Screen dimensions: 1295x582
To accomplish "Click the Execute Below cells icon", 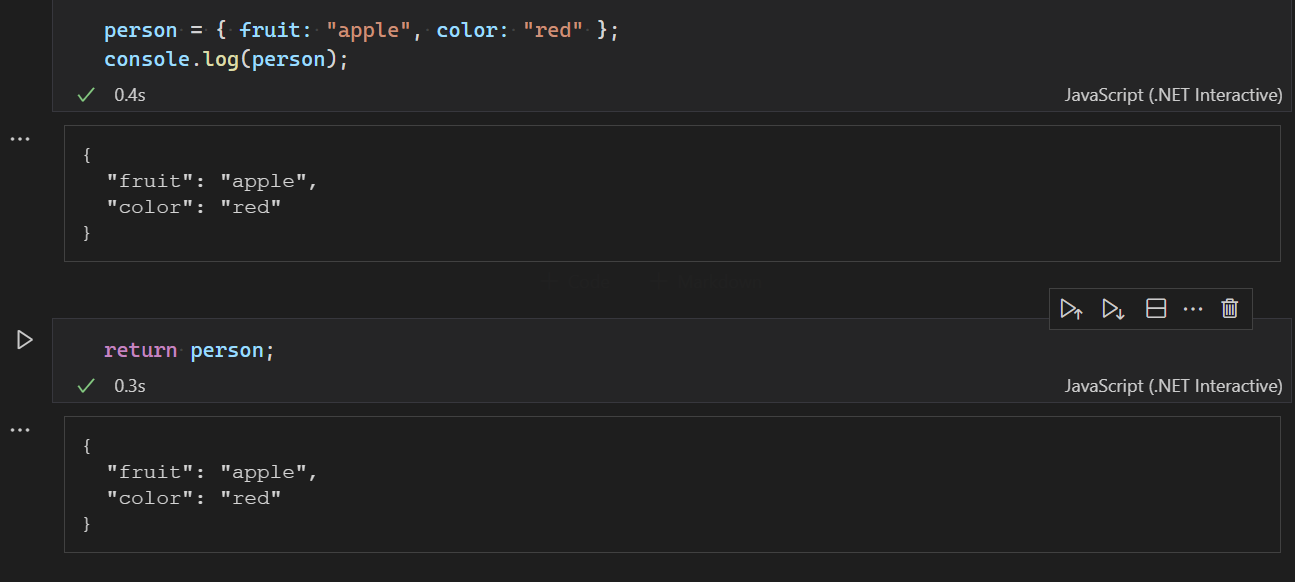I will point(1113,309).
